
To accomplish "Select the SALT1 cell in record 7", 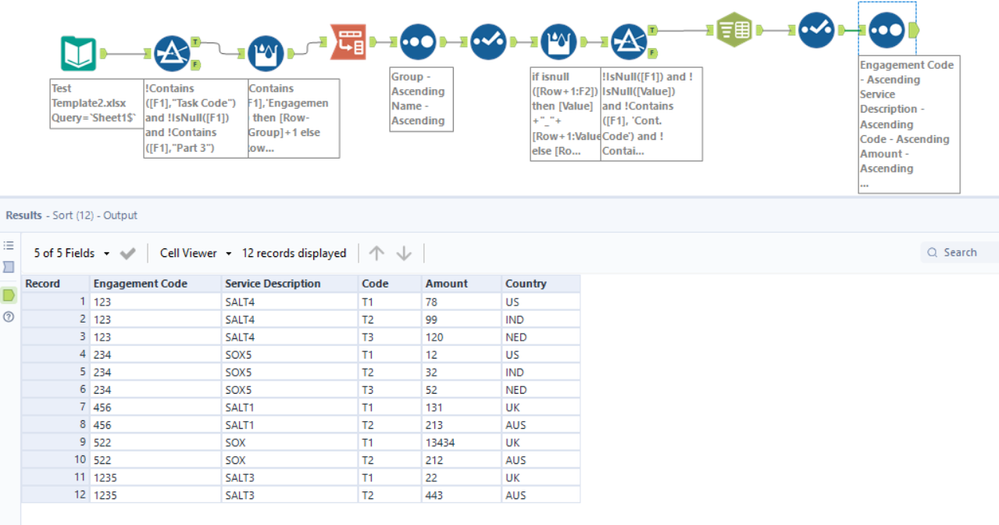I will (289, 407).
